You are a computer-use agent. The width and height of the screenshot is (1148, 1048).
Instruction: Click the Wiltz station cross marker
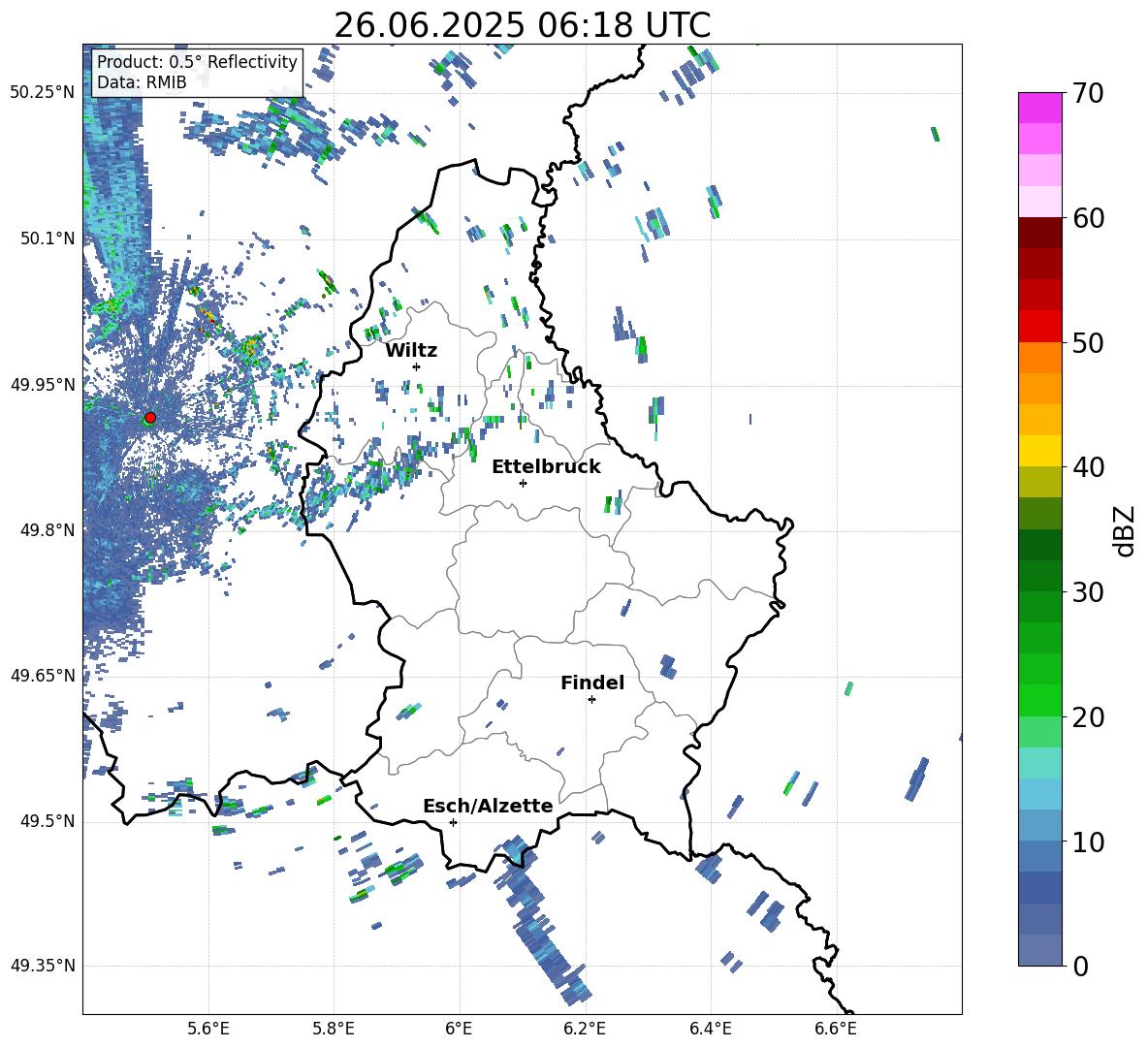tap(417, 366)
